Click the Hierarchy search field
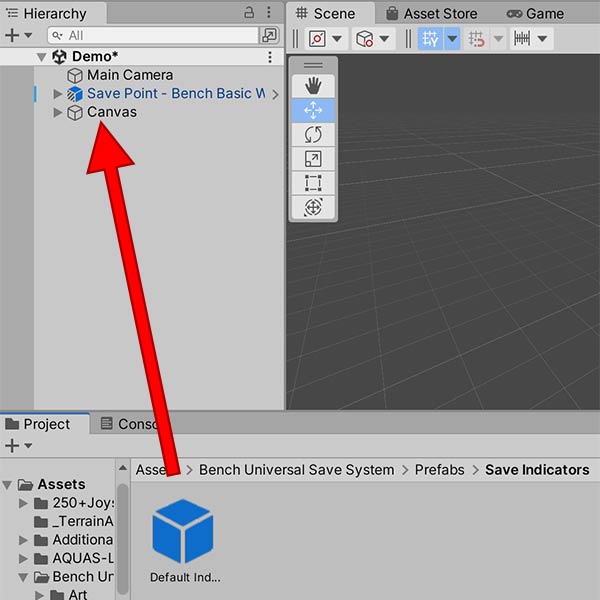Screen dimensions: 600x600 pyautogui.click(x=153, y=36)
